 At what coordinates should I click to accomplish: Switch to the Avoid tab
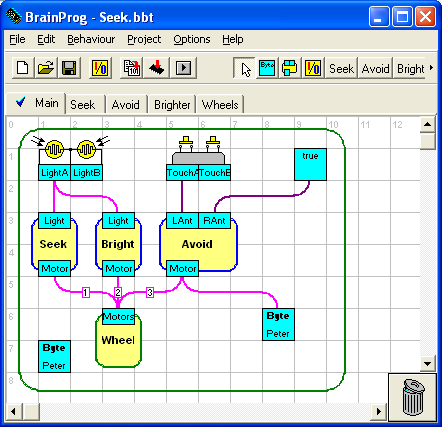(126, 105)
